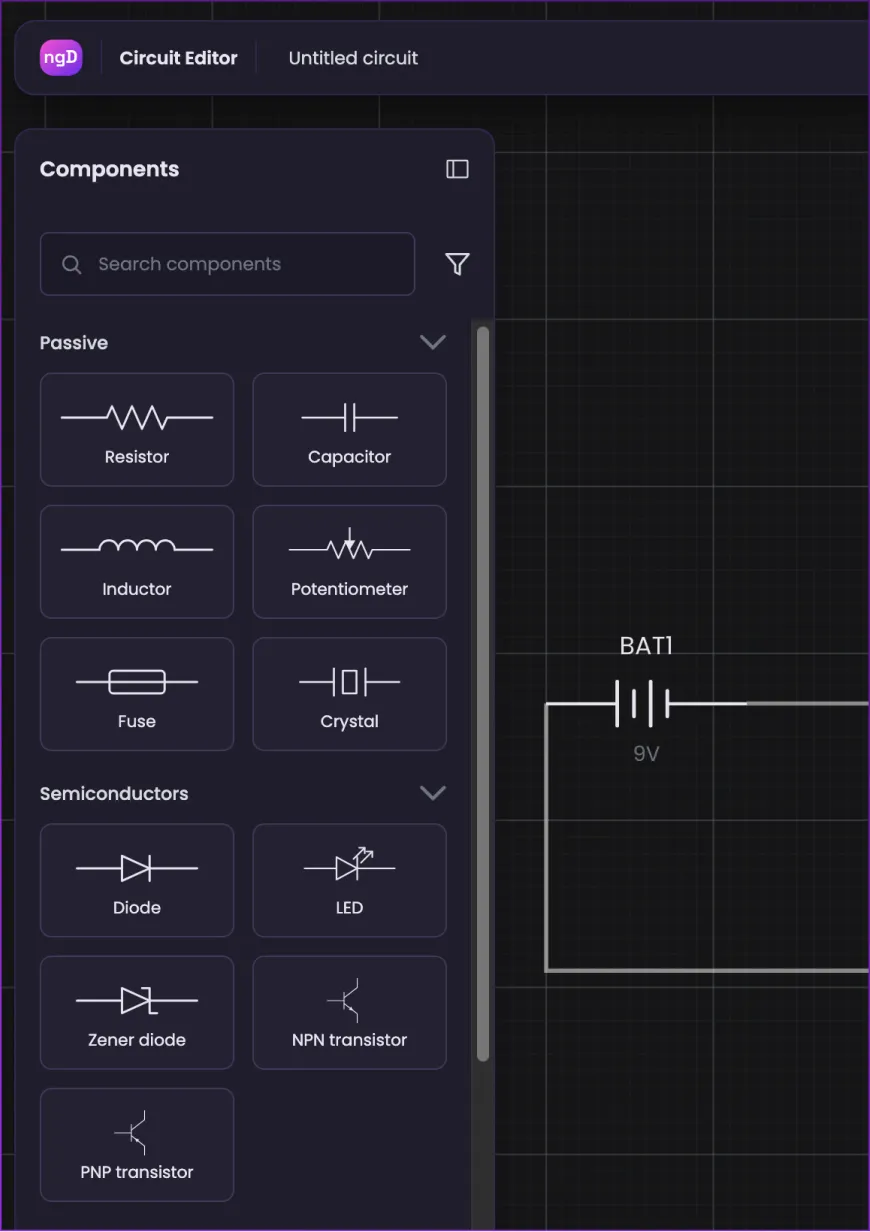
Task: Focus the Search components field
Action: (x=227, y=264)
